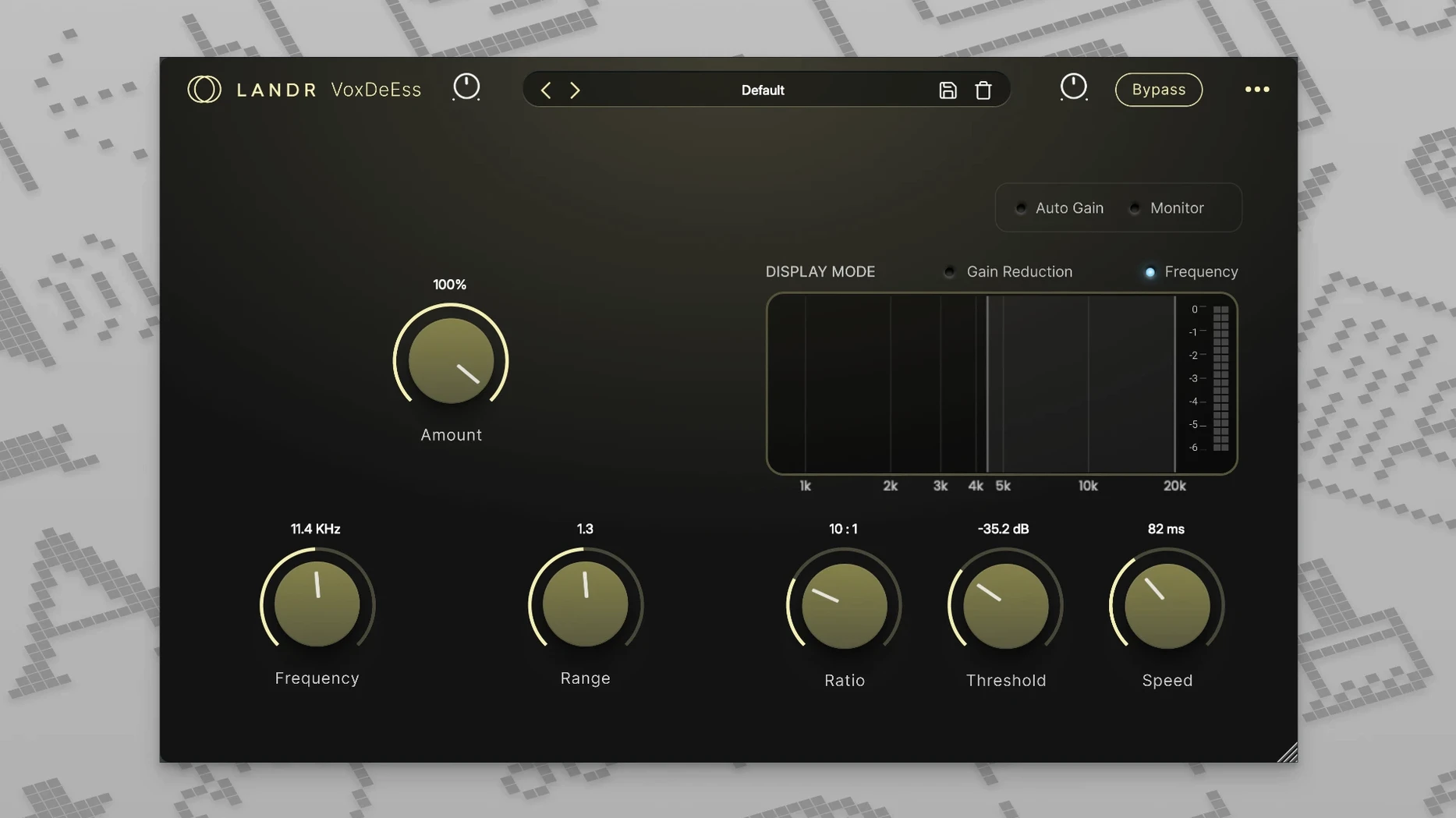This screenshot has height=818, width=1456.
Task: Click the 1k frequency axis label
Action: [x=805, y=487]
